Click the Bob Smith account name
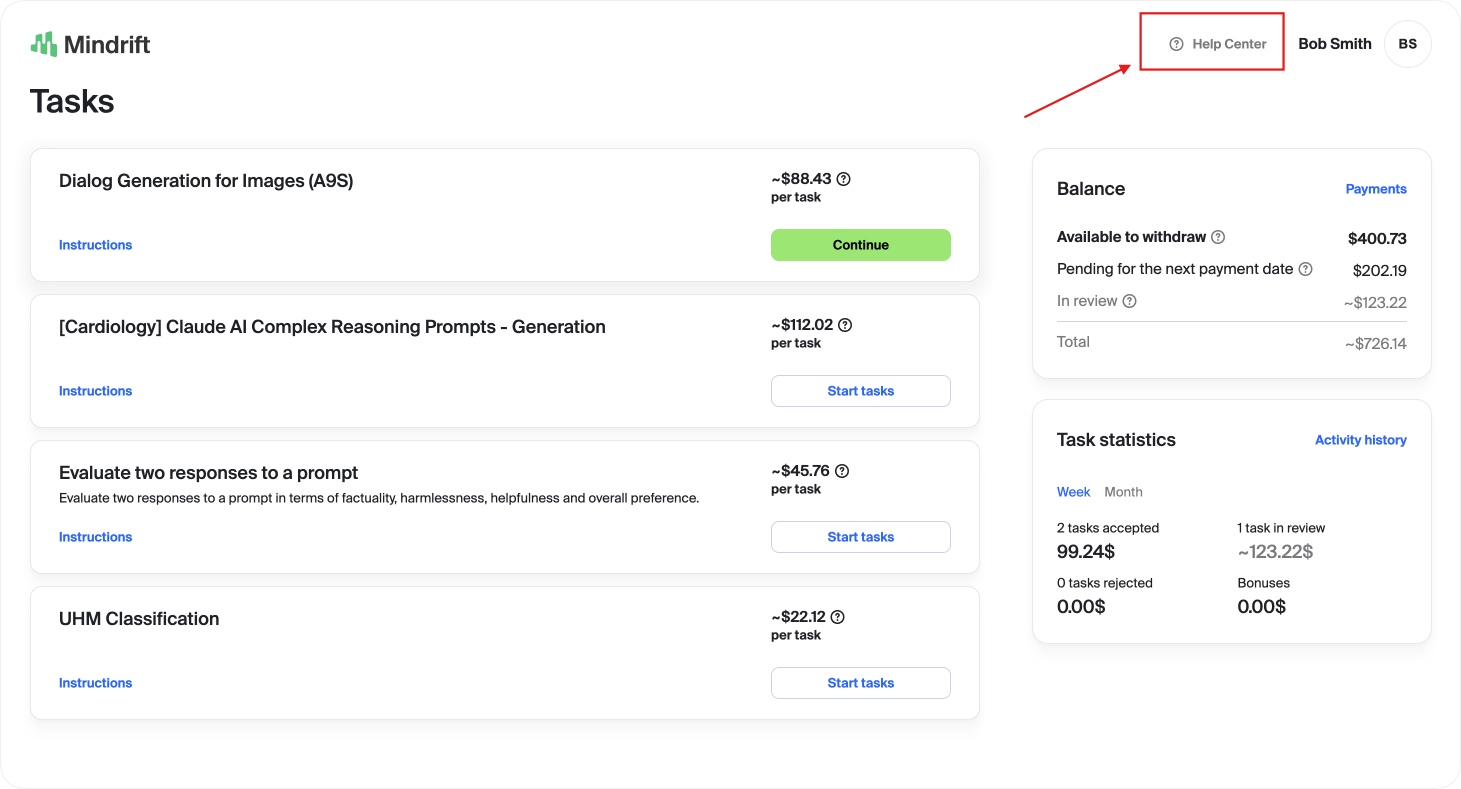The width and height of the screenshot is (1461, 789). 1334,43
